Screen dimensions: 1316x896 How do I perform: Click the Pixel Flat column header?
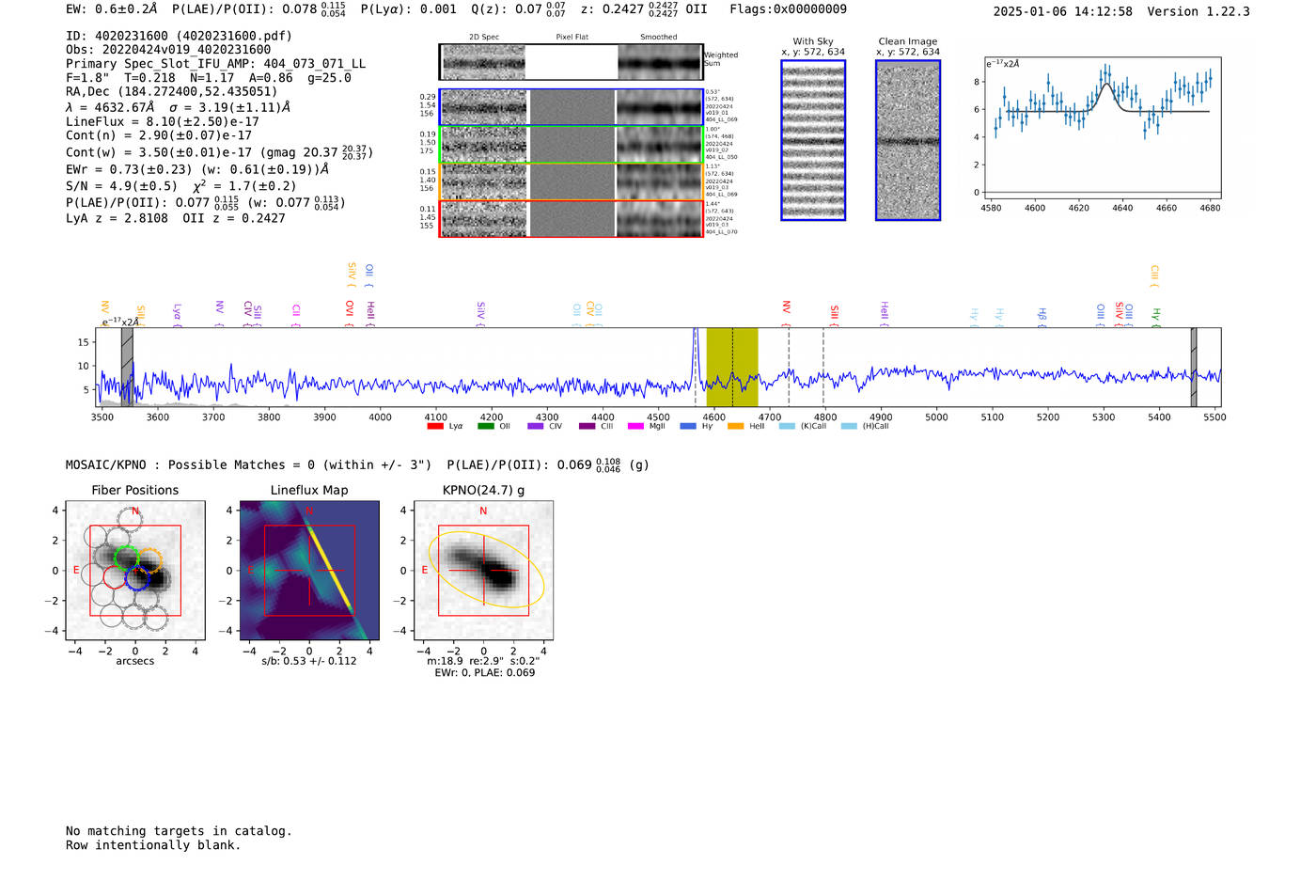(x=572, y=38)
